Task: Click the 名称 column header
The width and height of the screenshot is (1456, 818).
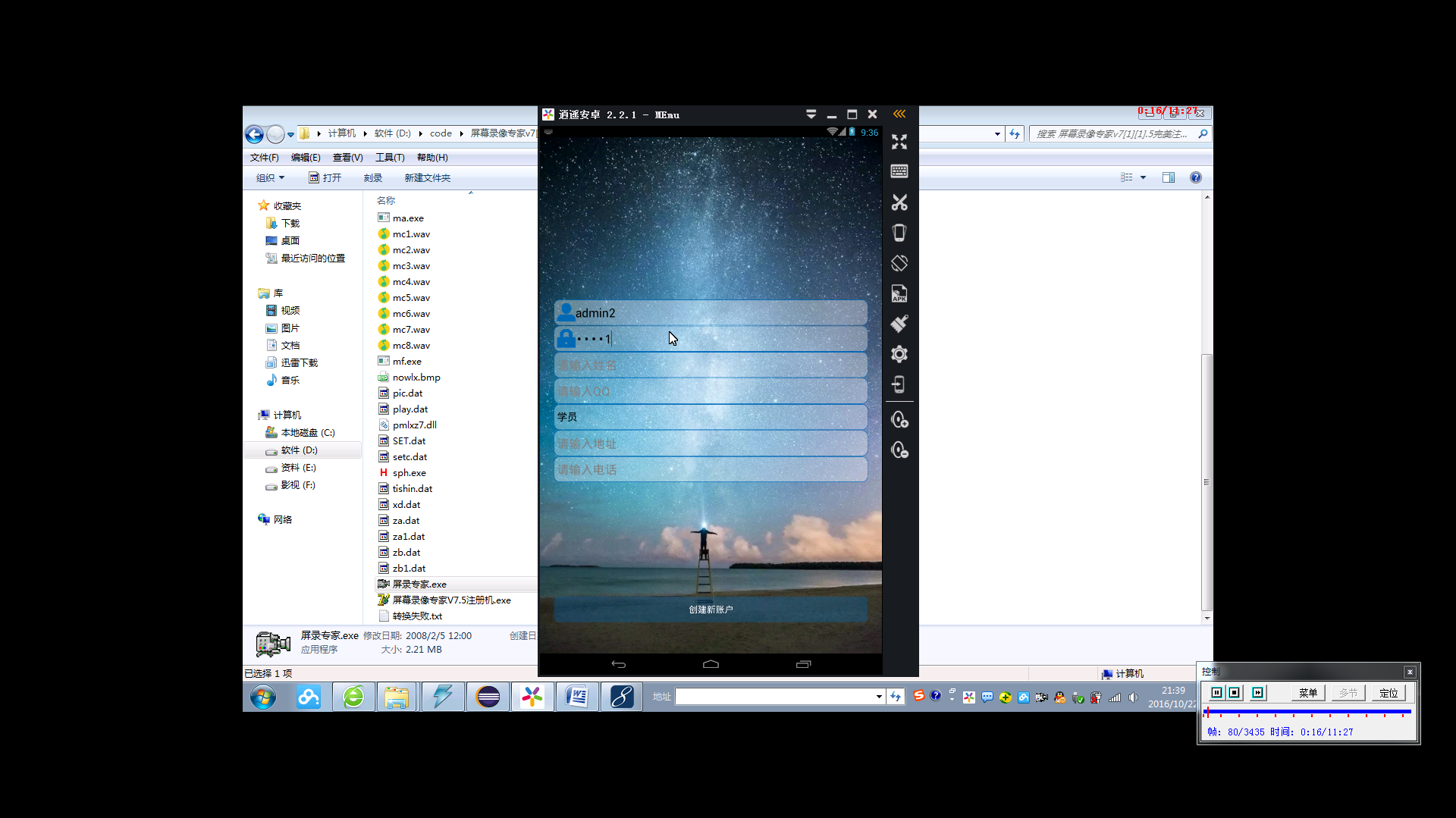Action: tap(386, 201)
